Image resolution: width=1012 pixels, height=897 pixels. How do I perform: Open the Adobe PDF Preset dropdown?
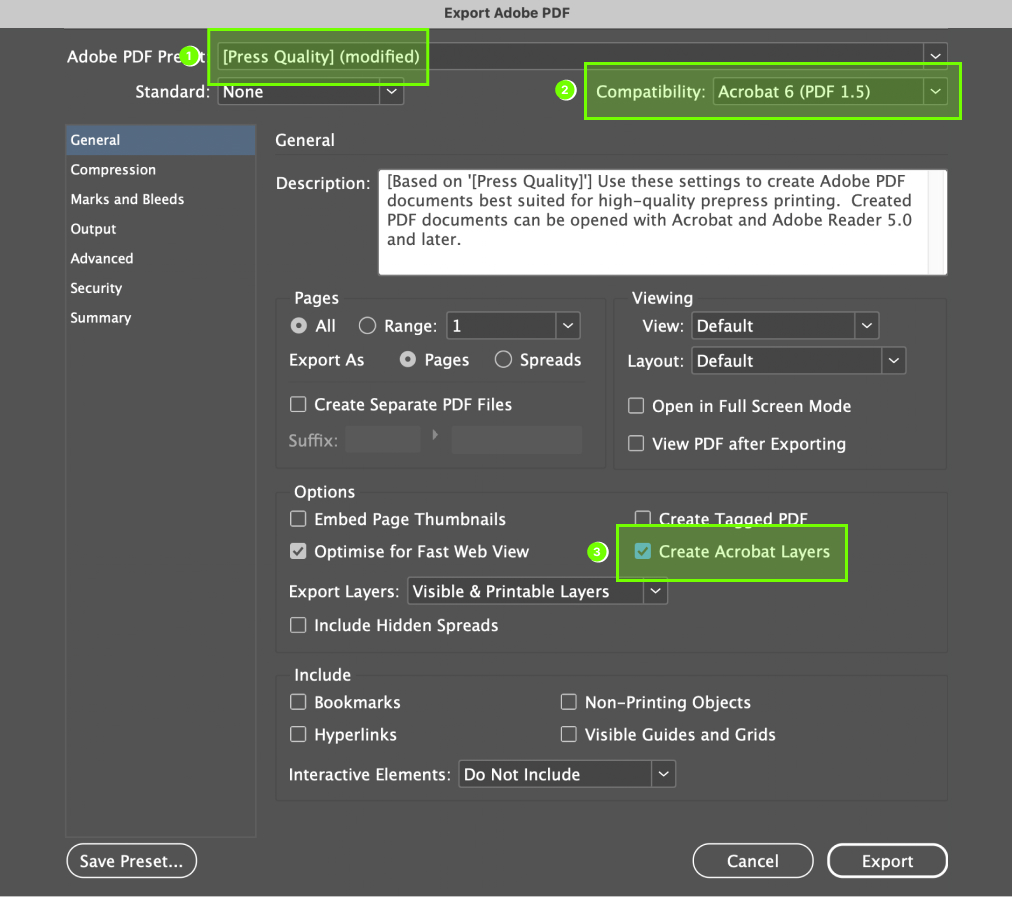click(x=582, y=56)
